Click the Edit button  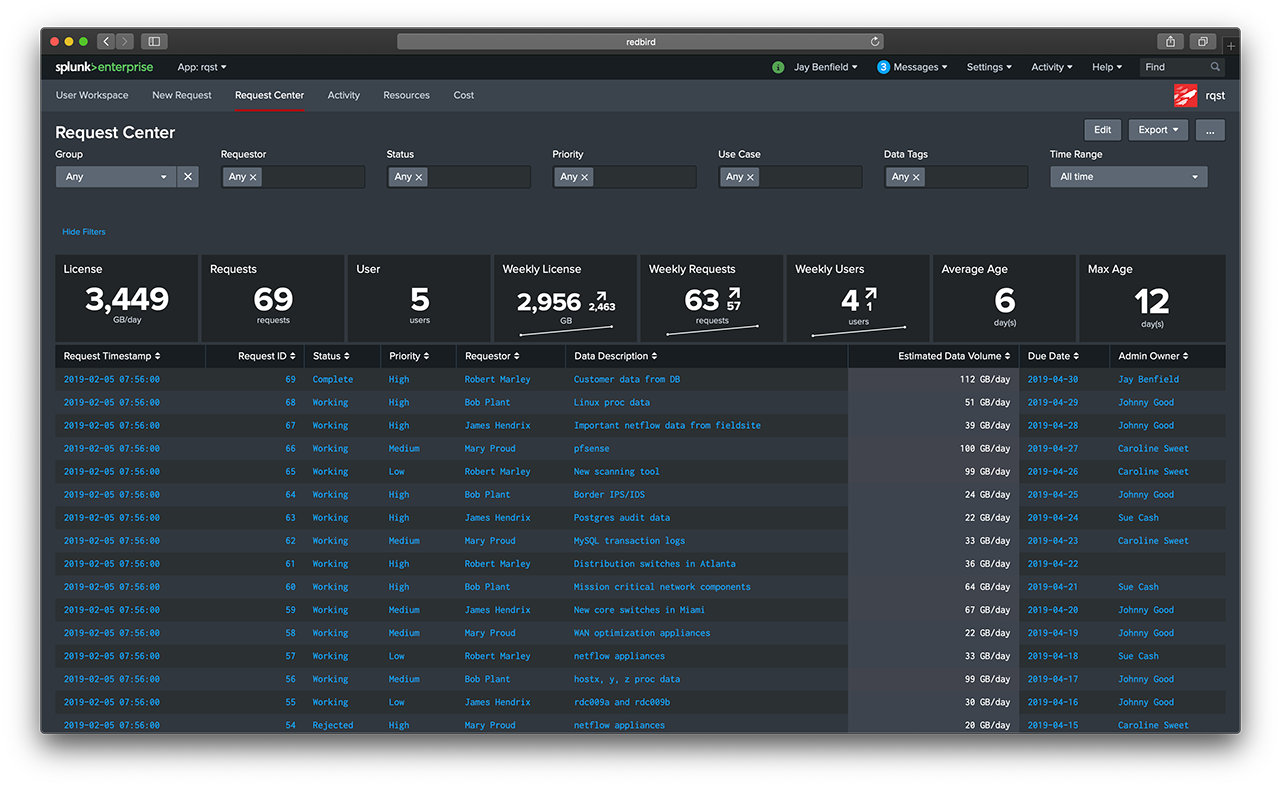pos(1102,130)
